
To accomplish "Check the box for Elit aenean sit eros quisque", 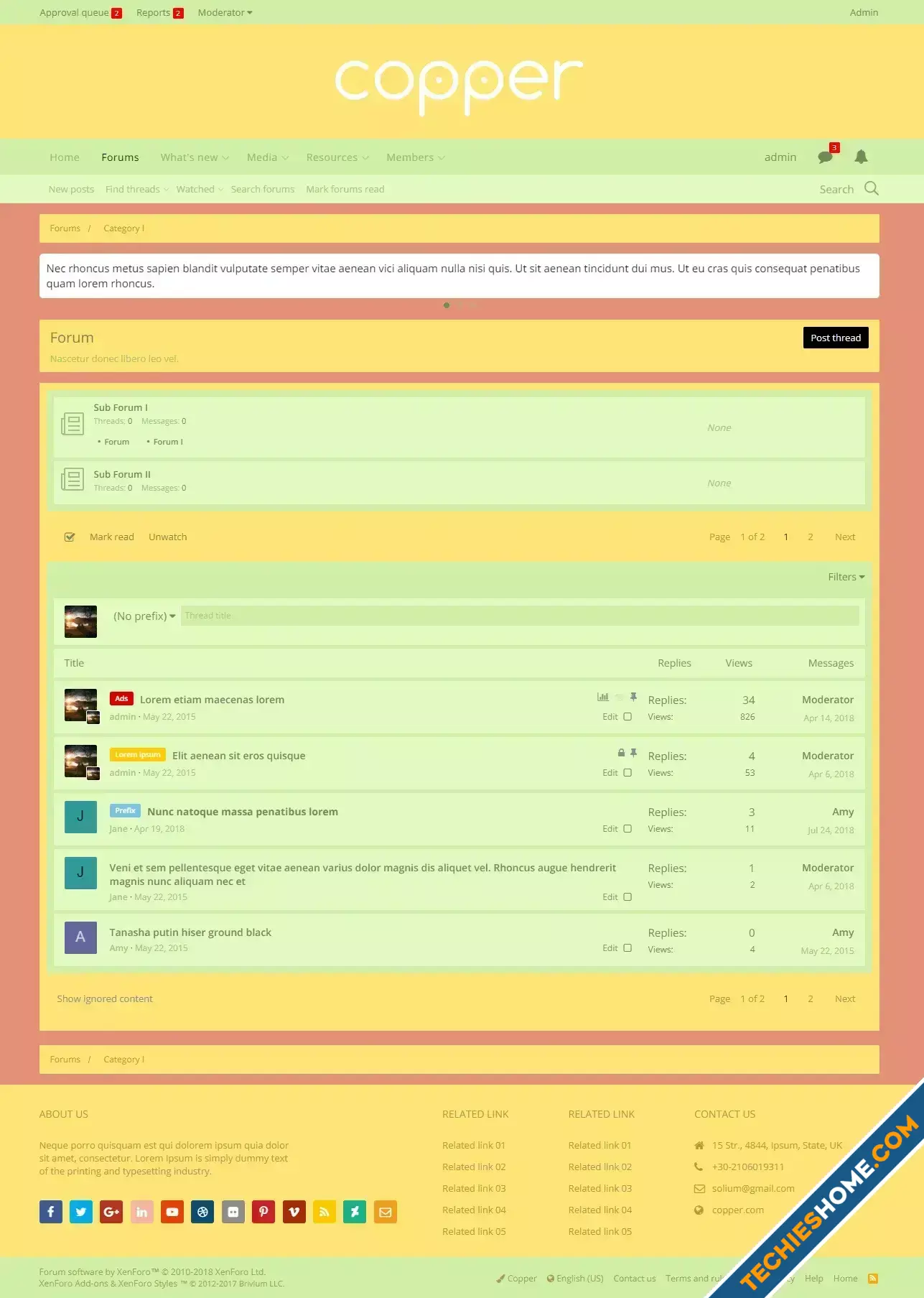I will click(627, 772).
